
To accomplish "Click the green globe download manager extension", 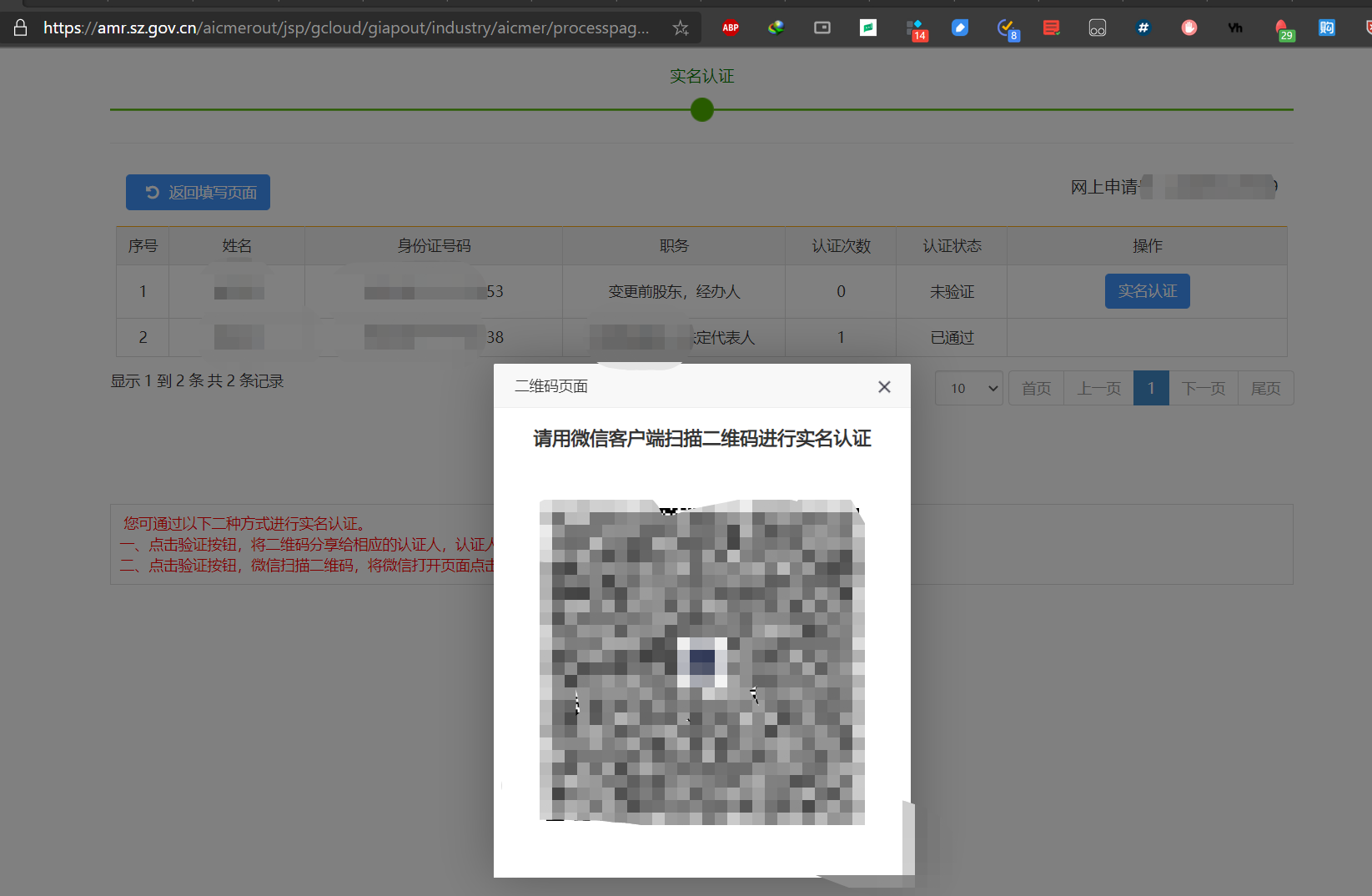I will click(776, 28).
